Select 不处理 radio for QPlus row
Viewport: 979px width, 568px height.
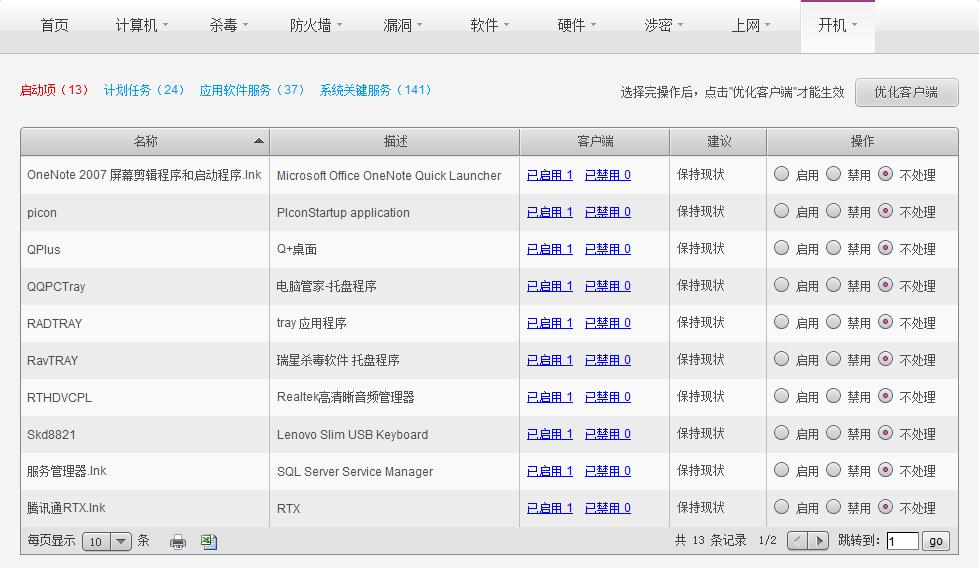885,248
